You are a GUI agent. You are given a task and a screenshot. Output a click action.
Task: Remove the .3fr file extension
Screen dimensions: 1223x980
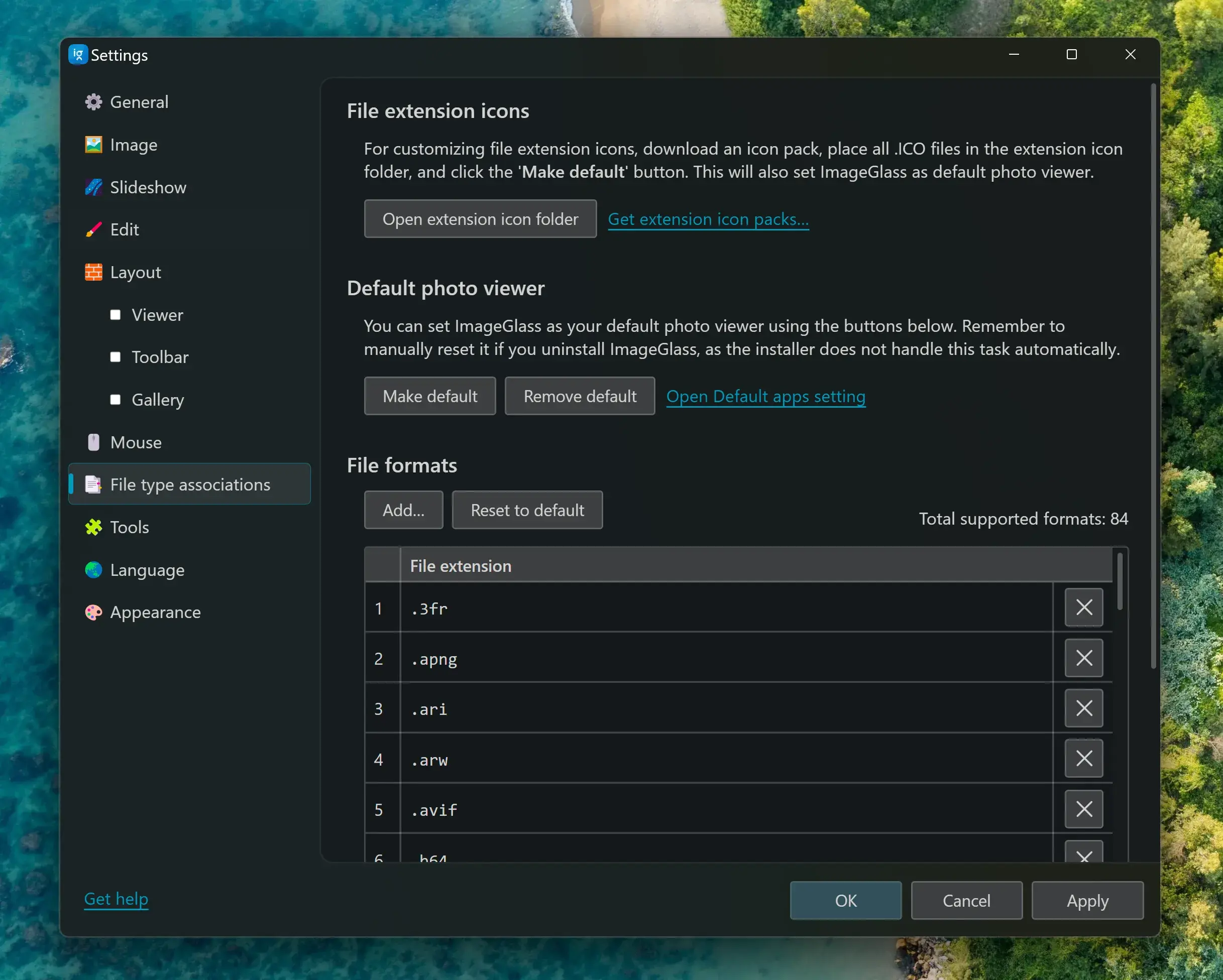[1083, 607]
